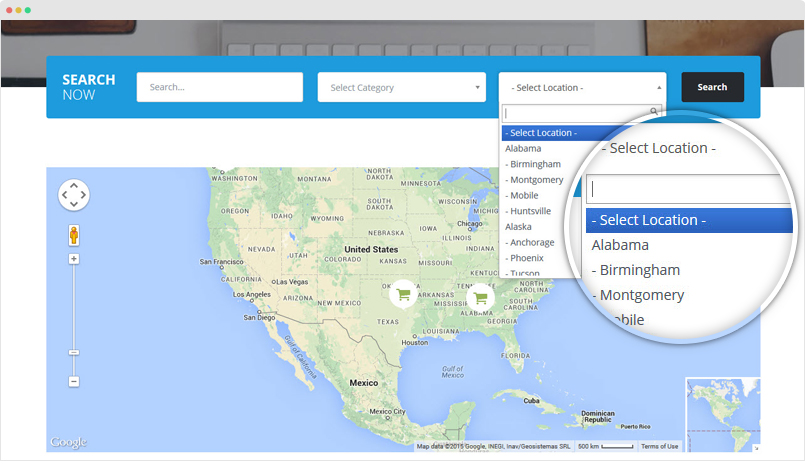
Task: Click the shopping cart marker near Oklahoma
Action: coord(404,294)
